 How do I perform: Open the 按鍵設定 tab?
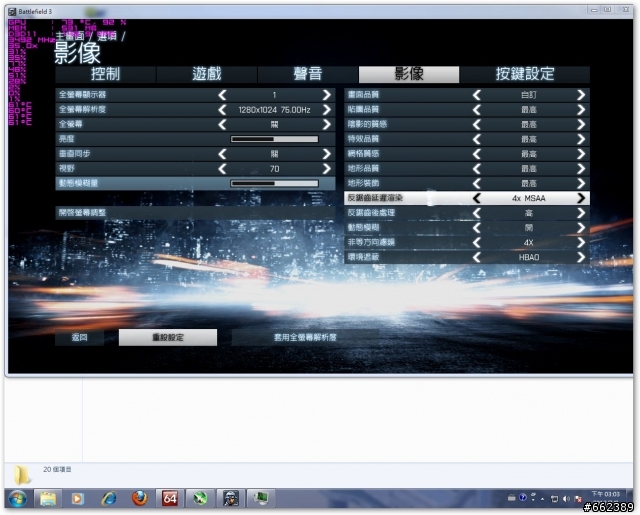pos(525,74)
